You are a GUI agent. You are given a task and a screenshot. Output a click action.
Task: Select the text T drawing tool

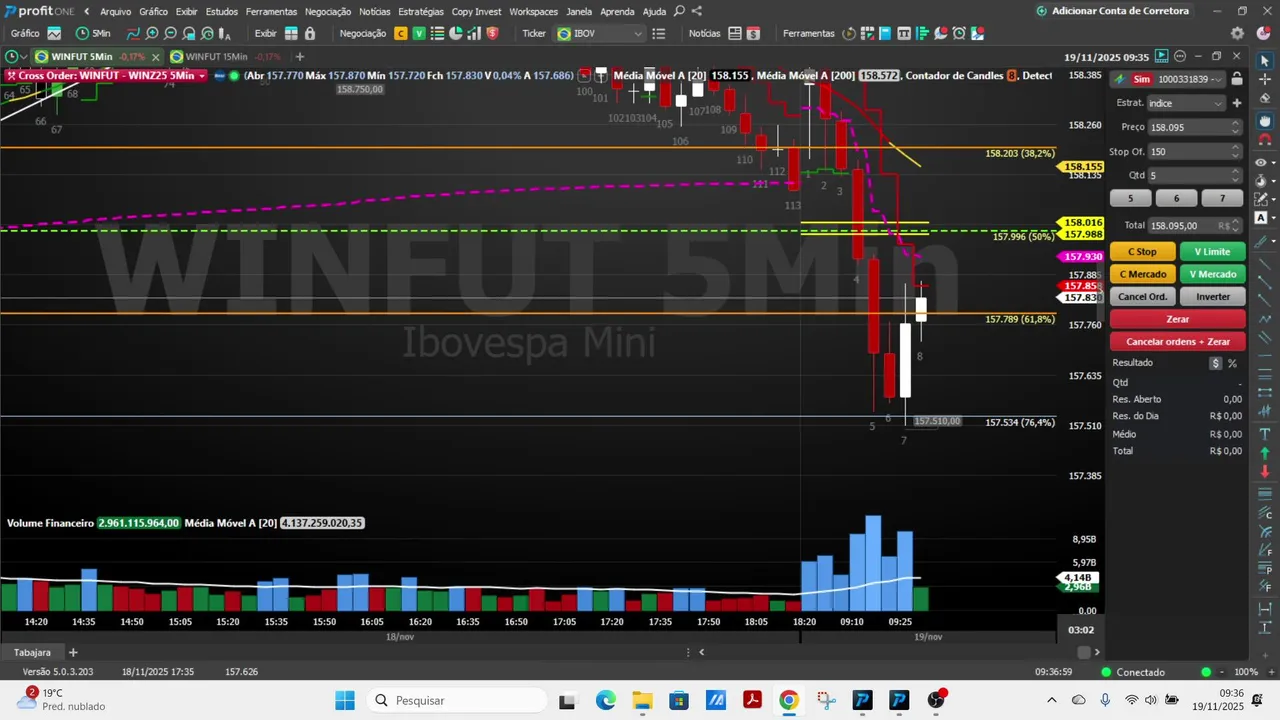[1264, 434]
